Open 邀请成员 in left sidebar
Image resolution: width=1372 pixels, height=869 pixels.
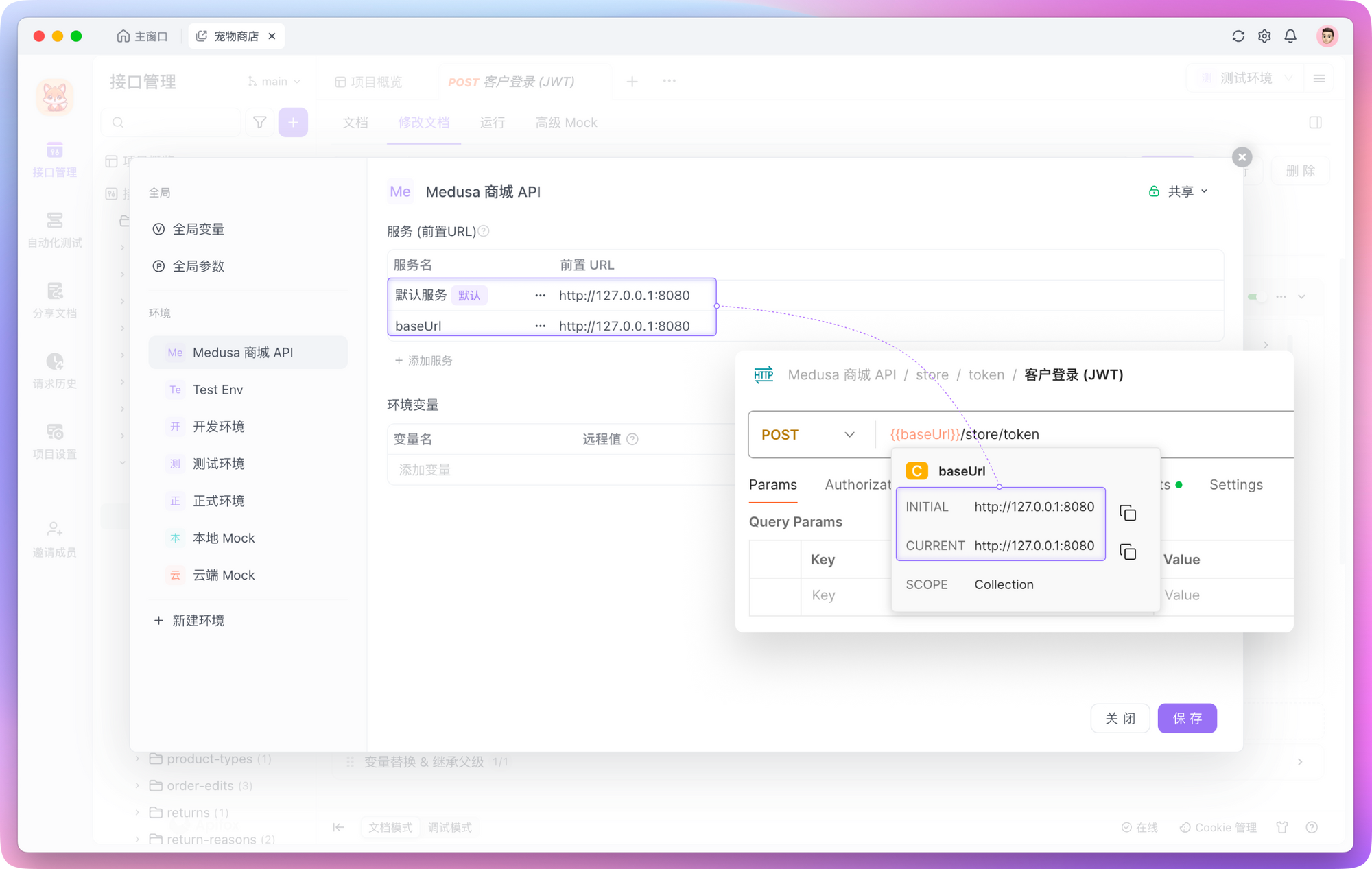(x=55, y=539)
